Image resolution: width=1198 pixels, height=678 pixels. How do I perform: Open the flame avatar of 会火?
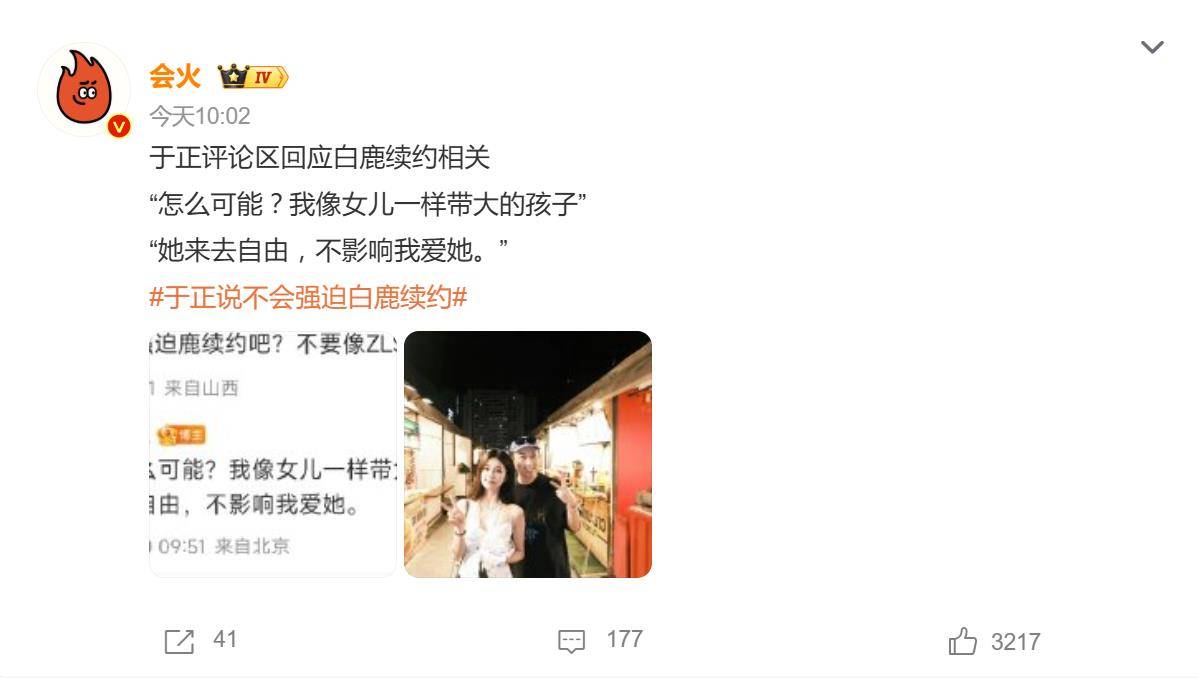pyautogui.click(x=84, y=89)
